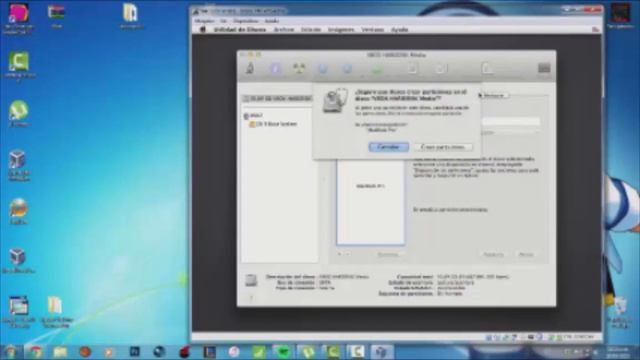Click the Opciones button below partition layout
The image size is (640, 360).
[388, 254]
